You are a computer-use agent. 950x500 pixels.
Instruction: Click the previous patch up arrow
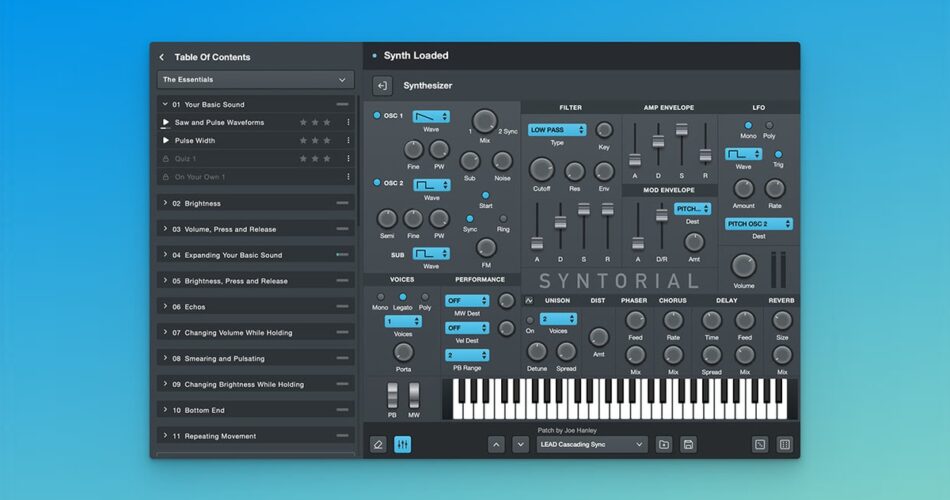[x=497, y=444]
